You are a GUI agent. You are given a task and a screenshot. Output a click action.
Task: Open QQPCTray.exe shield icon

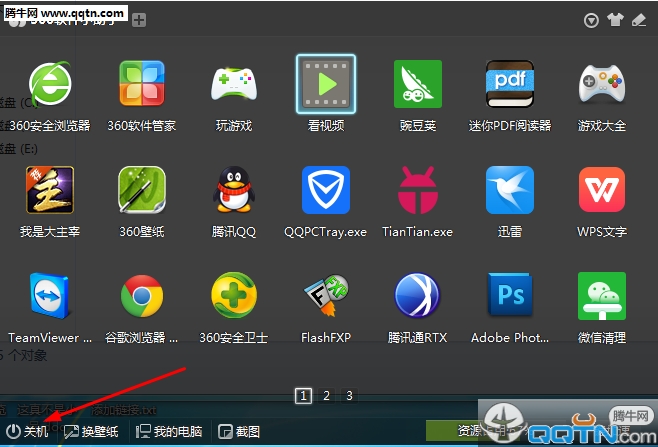(326, 190)
